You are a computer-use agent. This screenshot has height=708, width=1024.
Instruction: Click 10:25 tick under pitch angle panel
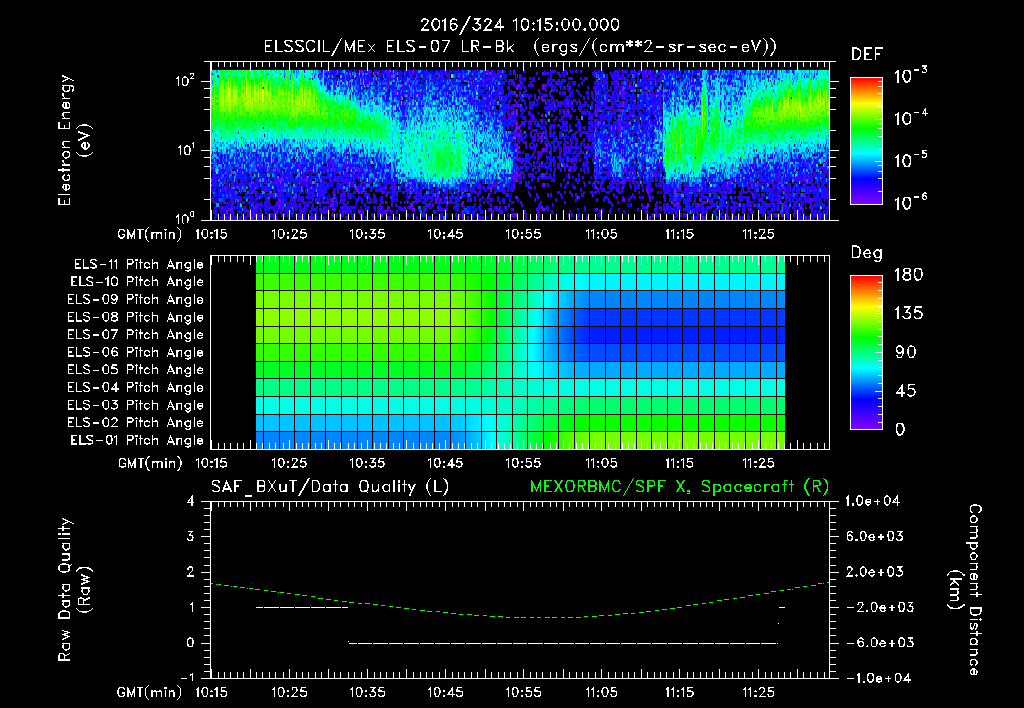click(x=289, y=463)
